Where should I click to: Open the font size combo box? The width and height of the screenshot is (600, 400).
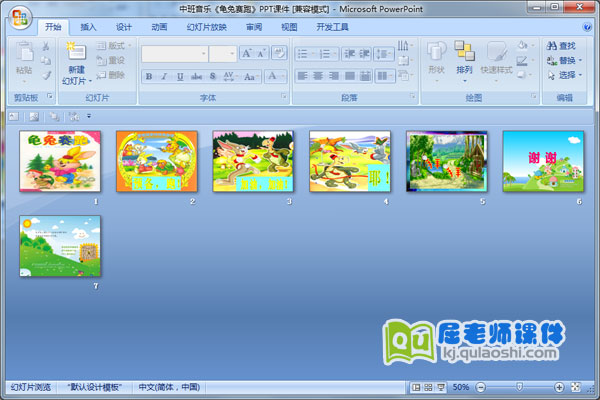[223, 54]
